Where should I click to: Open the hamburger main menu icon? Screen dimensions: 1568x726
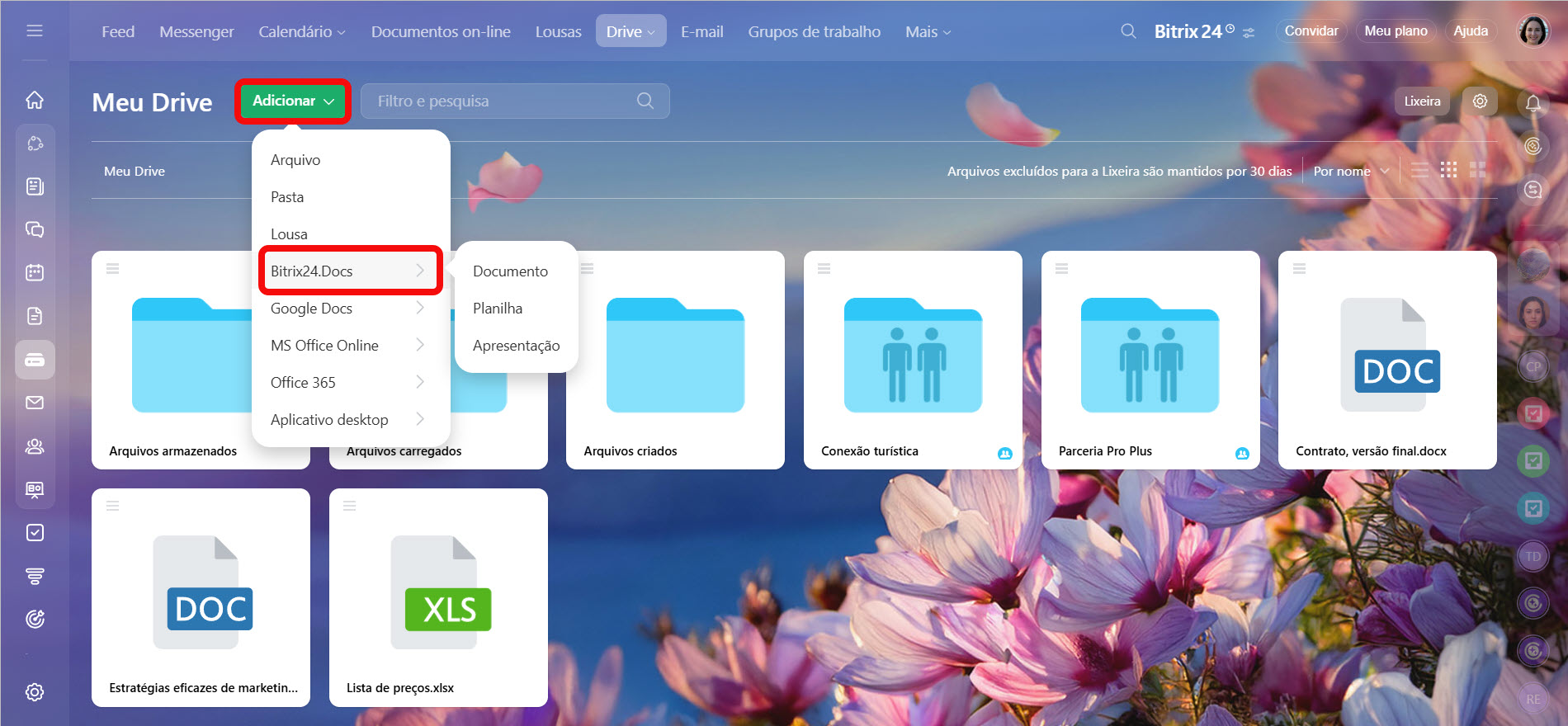coord(35,31)
